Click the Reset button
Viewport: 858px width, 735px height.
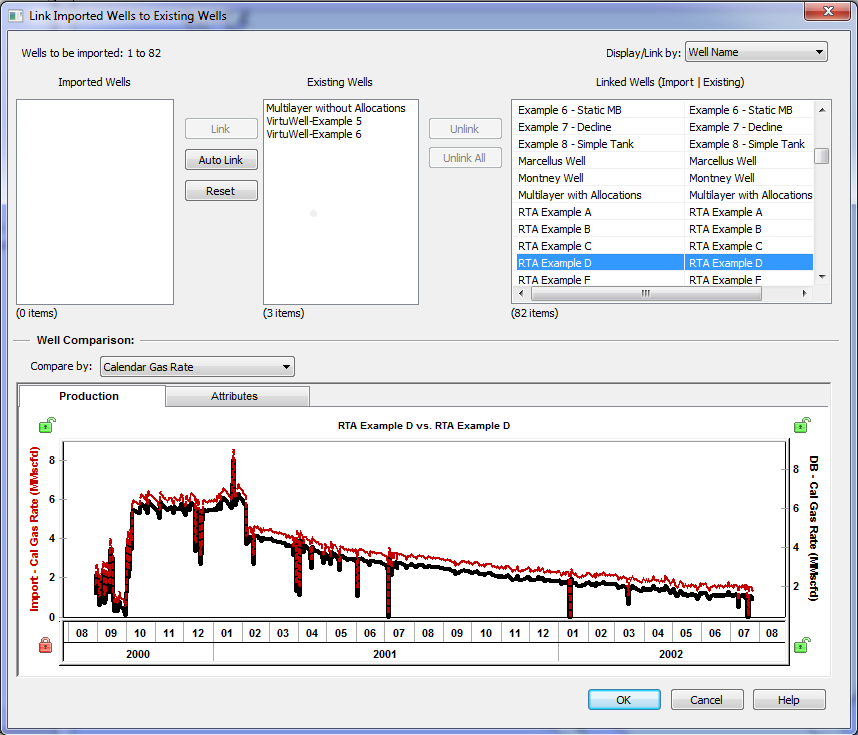click(x=221, y=191)
